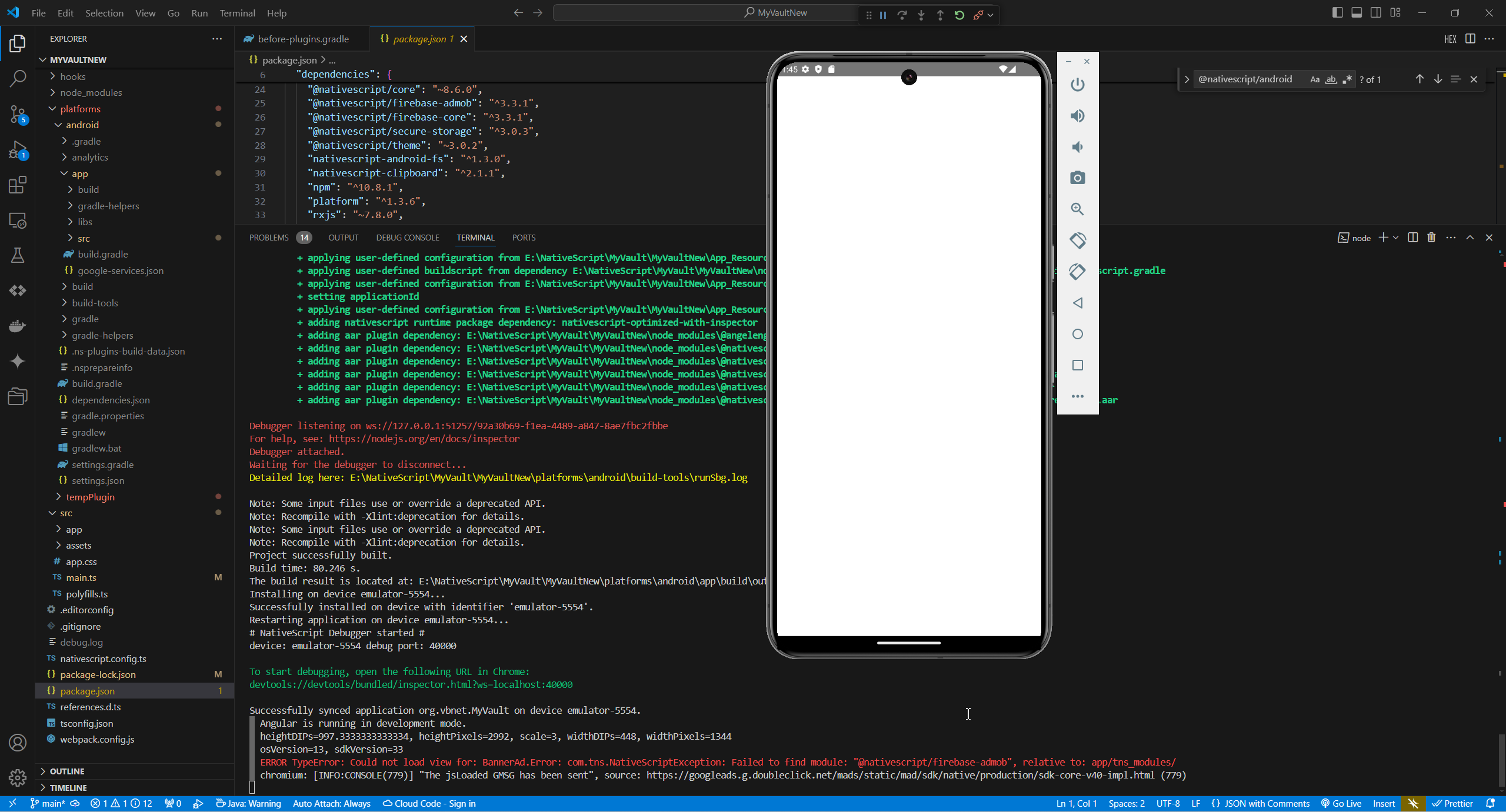The height and width of the screenshot is (812, 1506).
Task: Enable Match Whole Word search option
Action: coord(1330,79)
